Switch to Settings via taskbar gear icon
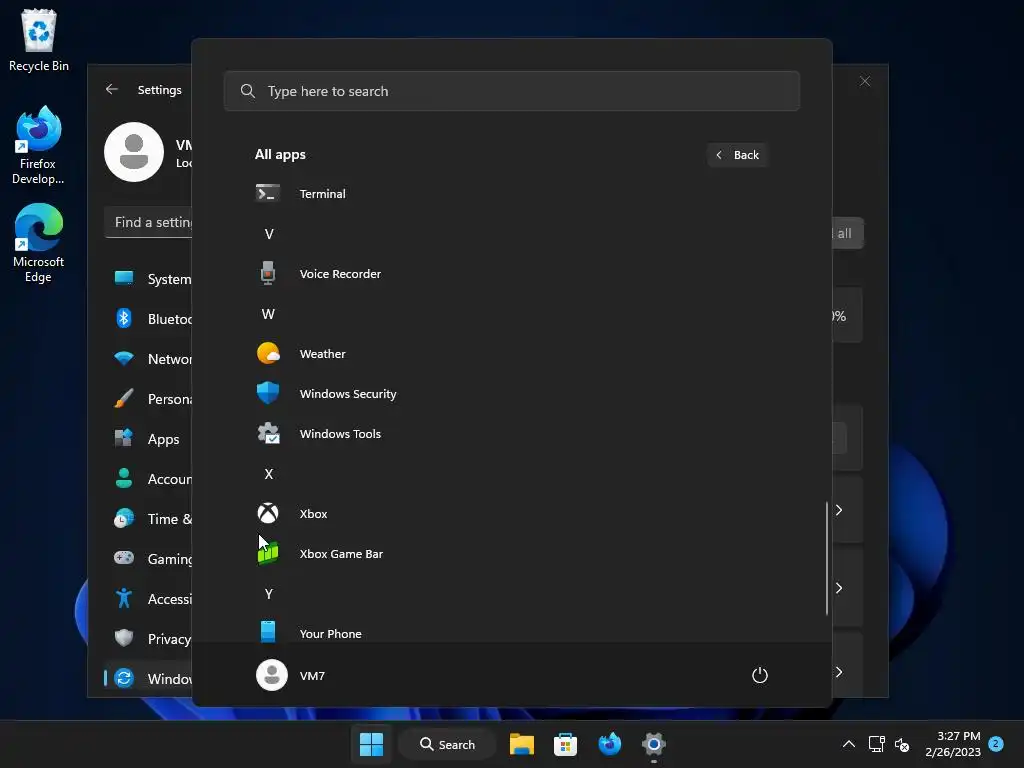This screenshot has height=768, width=1024. click(654, 744)
